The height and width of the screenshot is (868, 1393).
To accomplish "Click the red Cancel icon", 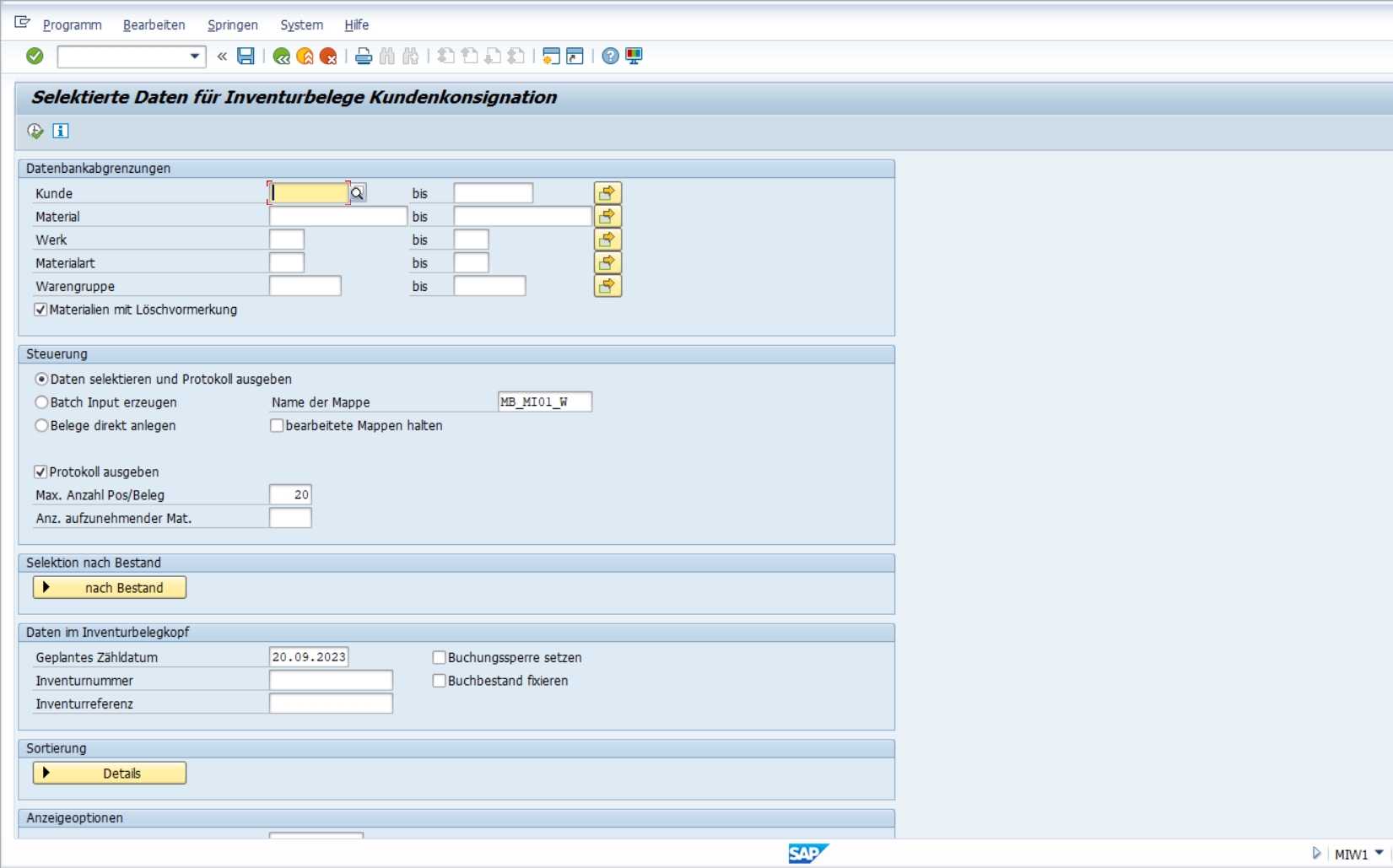I will click(x=328, y=57).
